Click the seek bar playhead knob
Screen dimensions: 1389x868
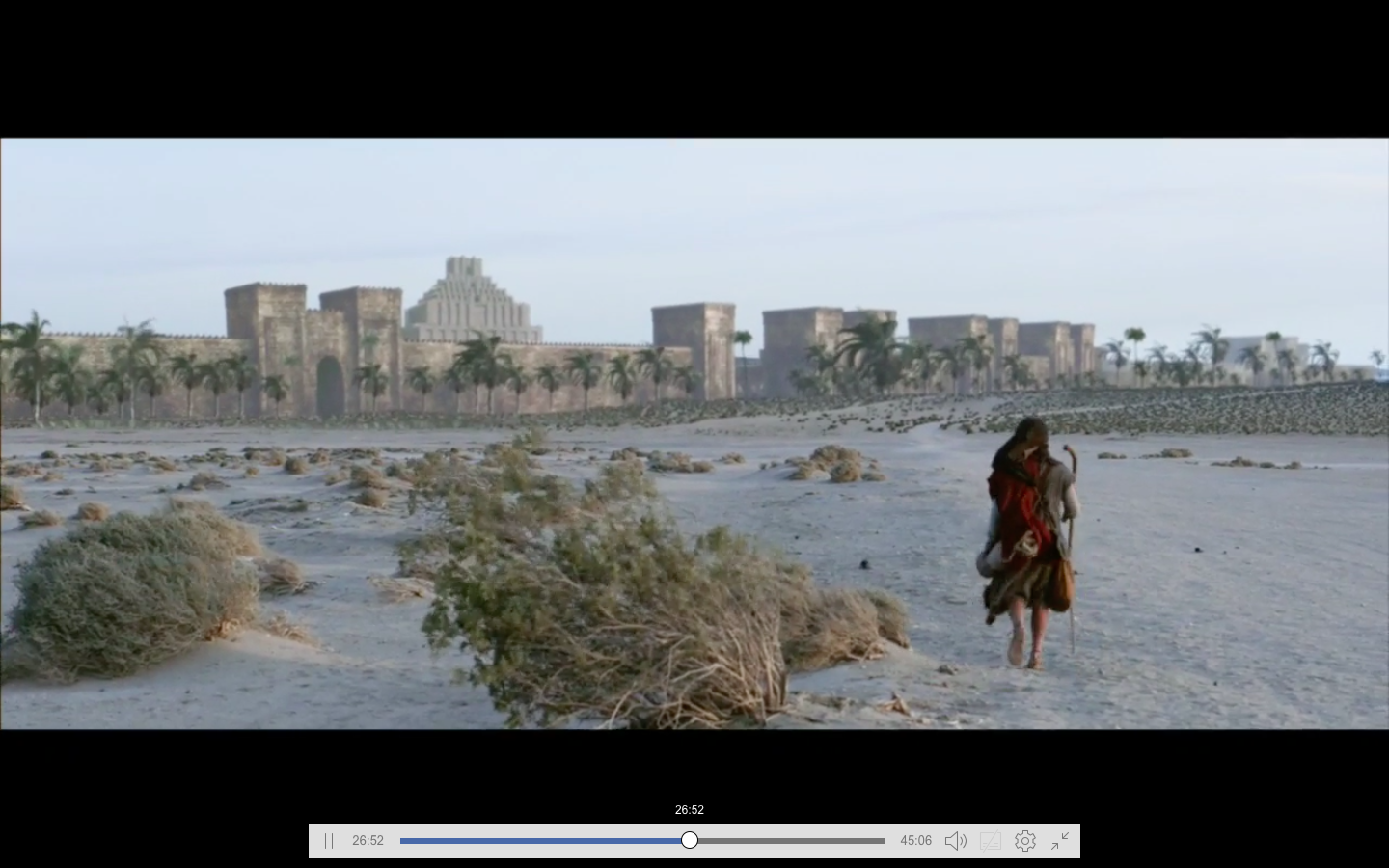coord(690,841)
